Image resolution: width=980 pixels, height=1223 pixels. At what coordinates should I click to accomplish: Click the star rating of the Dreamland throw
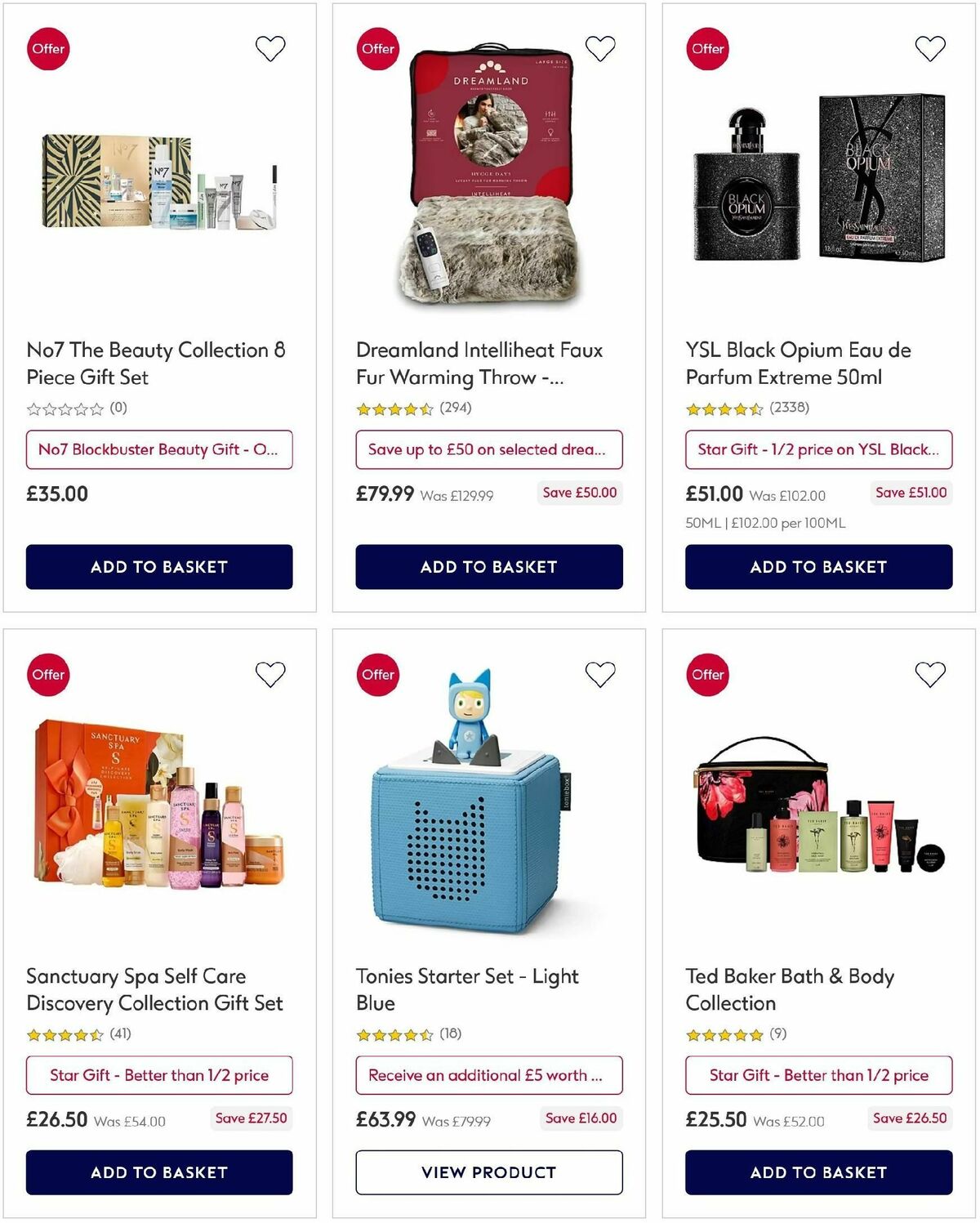click(x=394, y=407)
